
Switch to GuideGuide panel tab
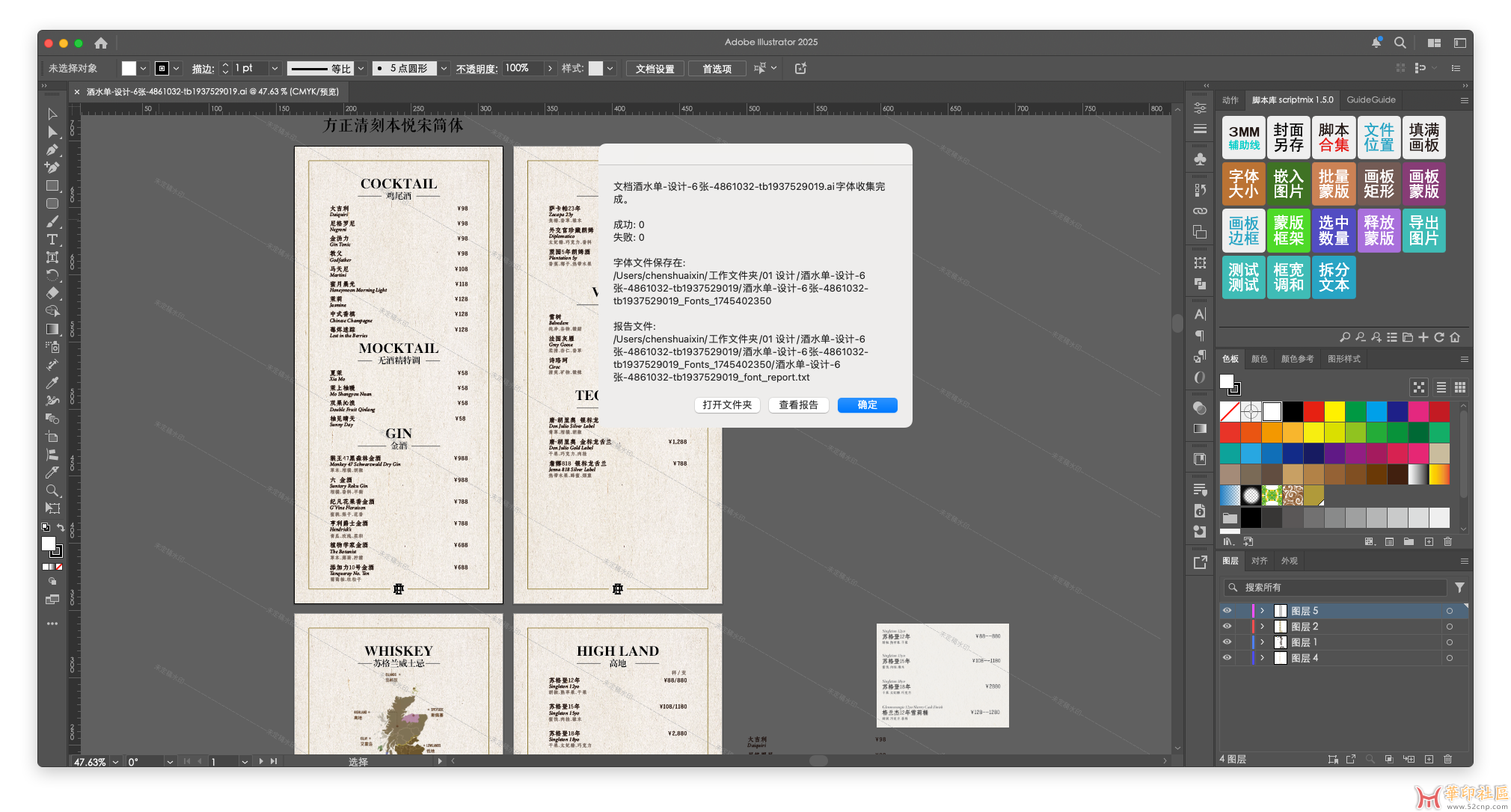point(1371,99)
